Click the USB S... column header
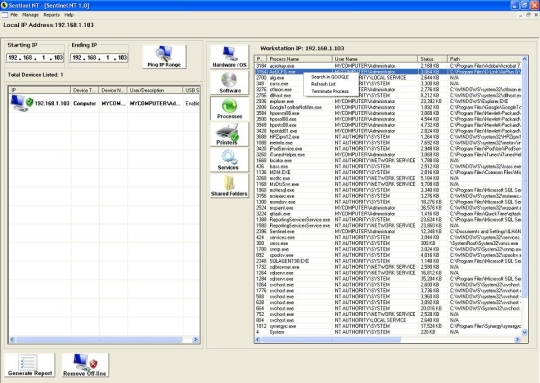 [191, 90]
